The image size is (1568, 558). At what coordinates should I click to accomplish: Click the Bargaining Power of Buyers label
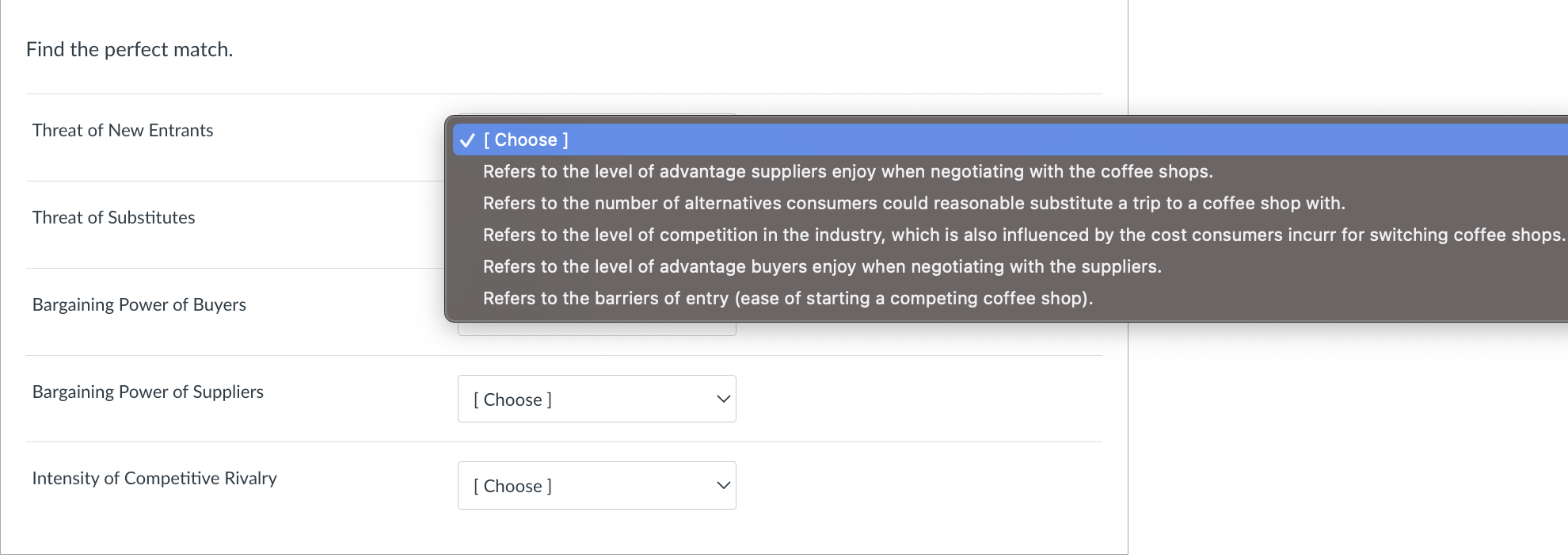pos(139,304)
